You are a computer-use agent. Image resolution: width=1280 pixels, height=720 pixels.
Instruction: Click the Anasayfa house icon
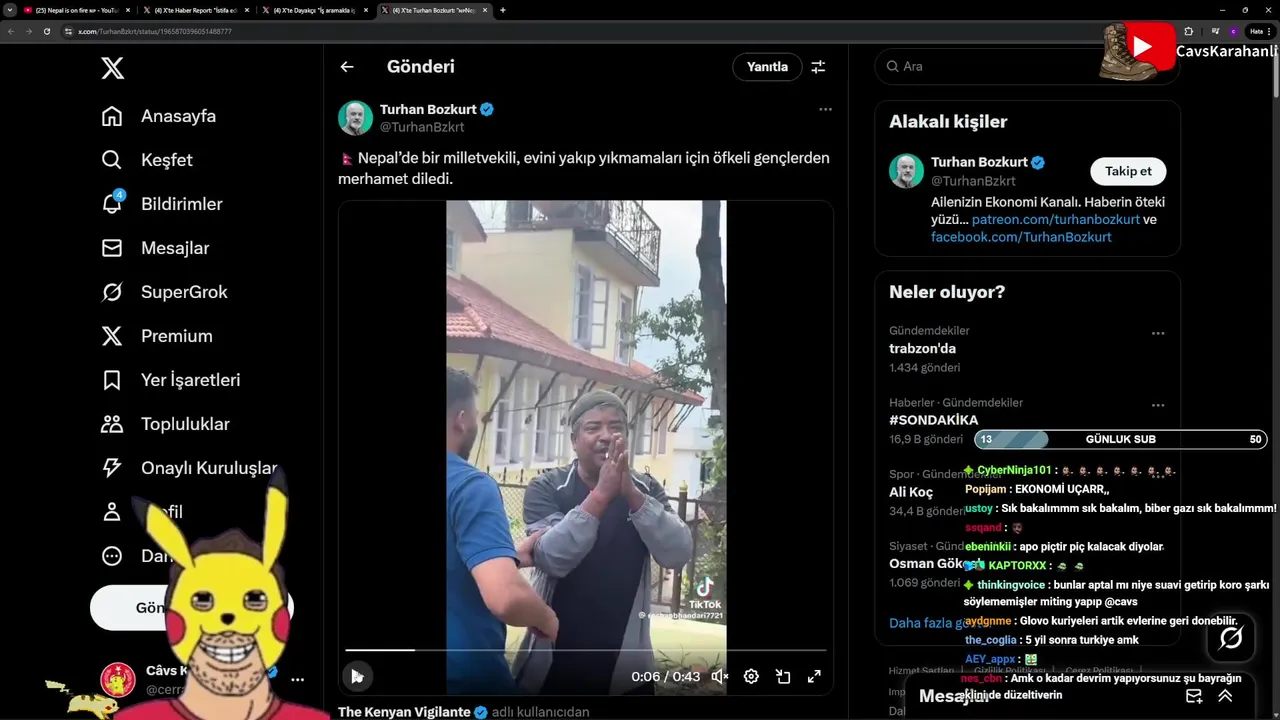(x=112, y=116)
